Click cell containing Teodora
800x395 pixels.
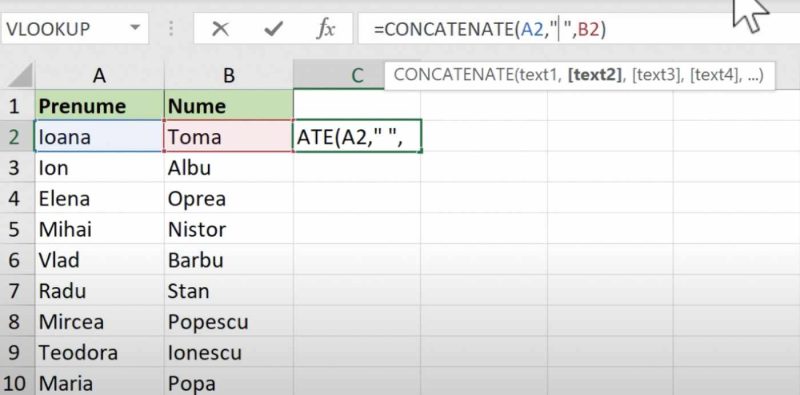tap(99, 353)
